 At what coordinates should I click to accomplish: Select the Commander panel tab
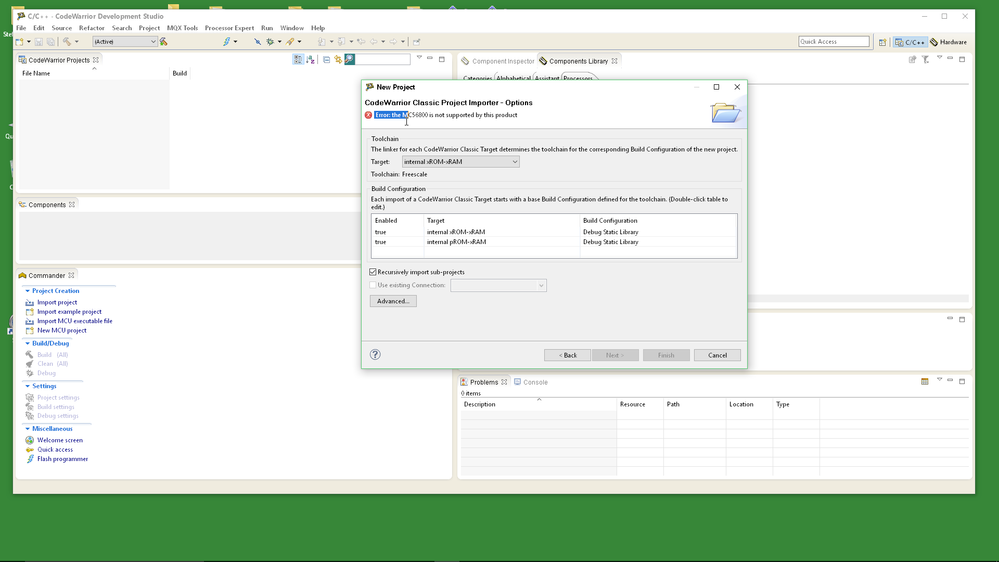pos(46,275)
